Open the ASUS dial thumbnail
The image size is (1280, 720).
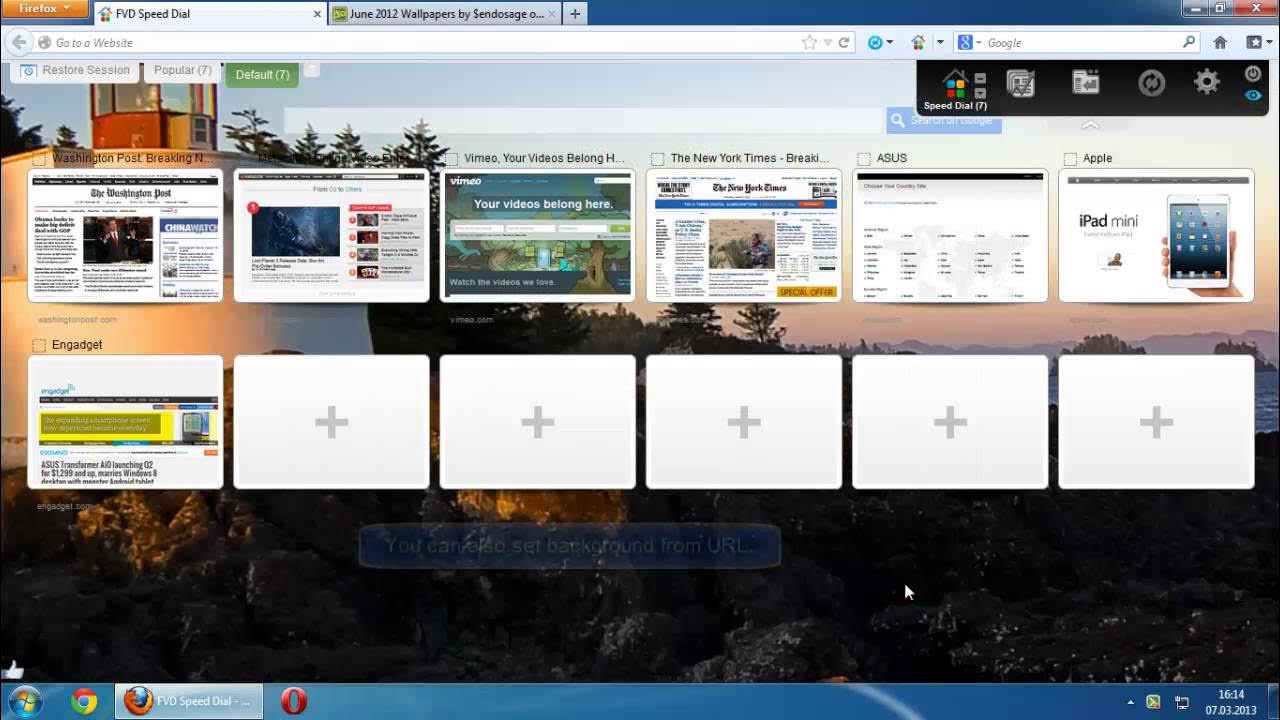coord(950,235)
